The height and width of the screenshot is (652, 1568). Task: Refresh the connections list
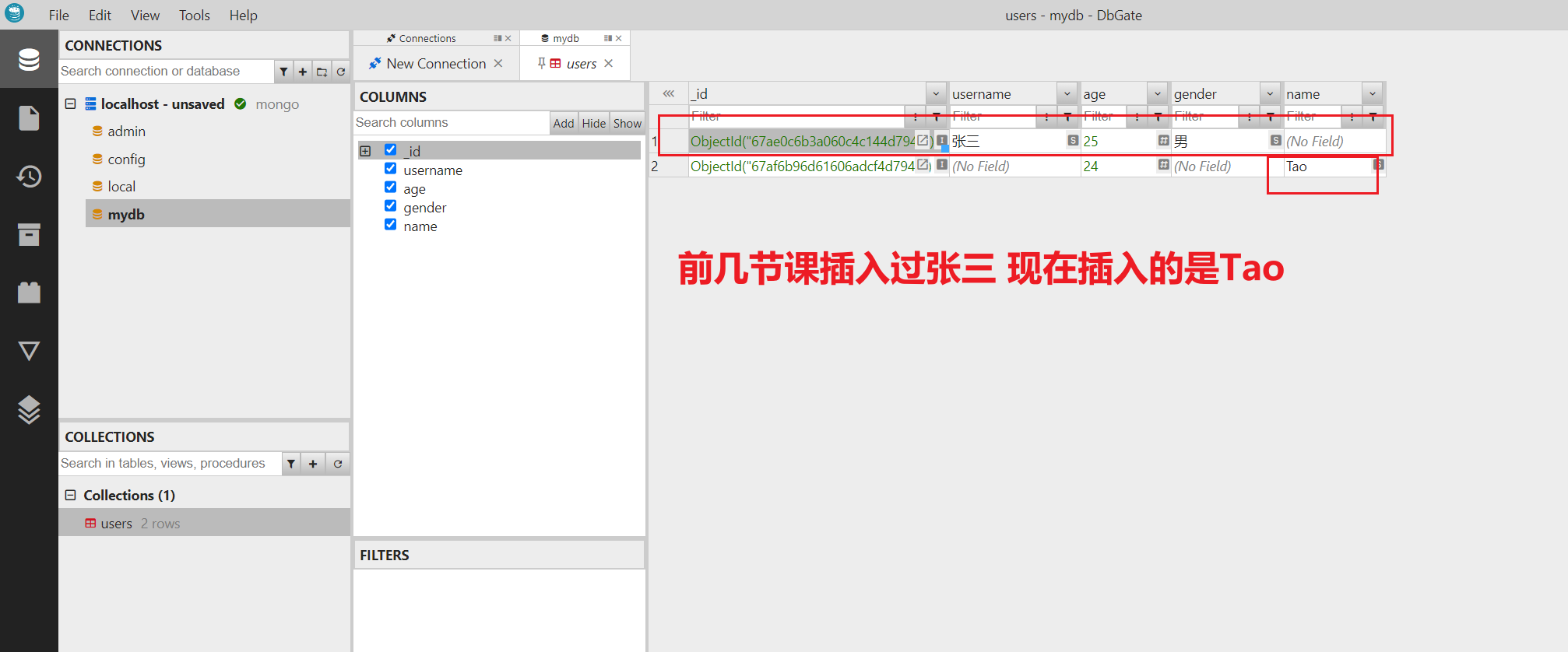tap(341, 72)
